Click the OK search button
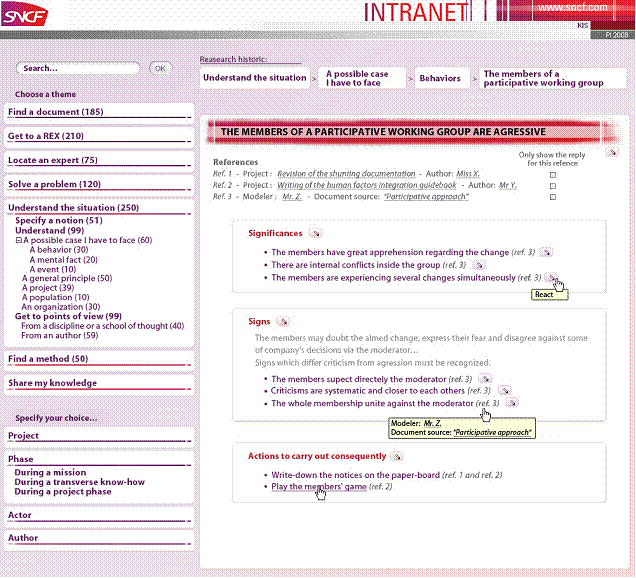This screenshot has height=578, width=636. point(161,68)
